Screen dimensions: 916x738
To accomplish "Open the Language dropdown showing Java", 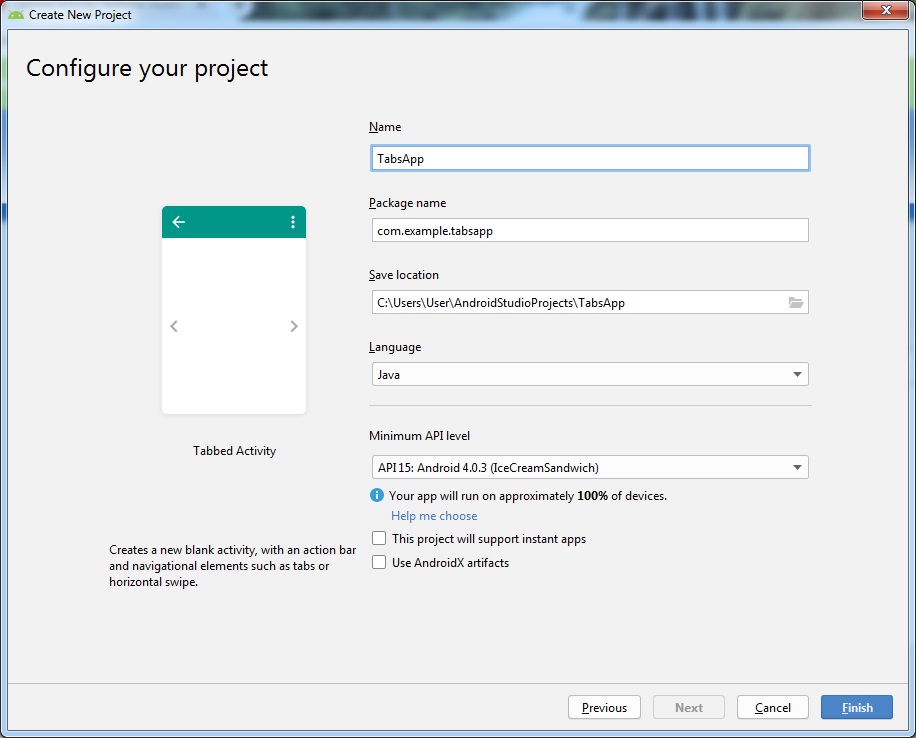I will [x=588, y=375].
